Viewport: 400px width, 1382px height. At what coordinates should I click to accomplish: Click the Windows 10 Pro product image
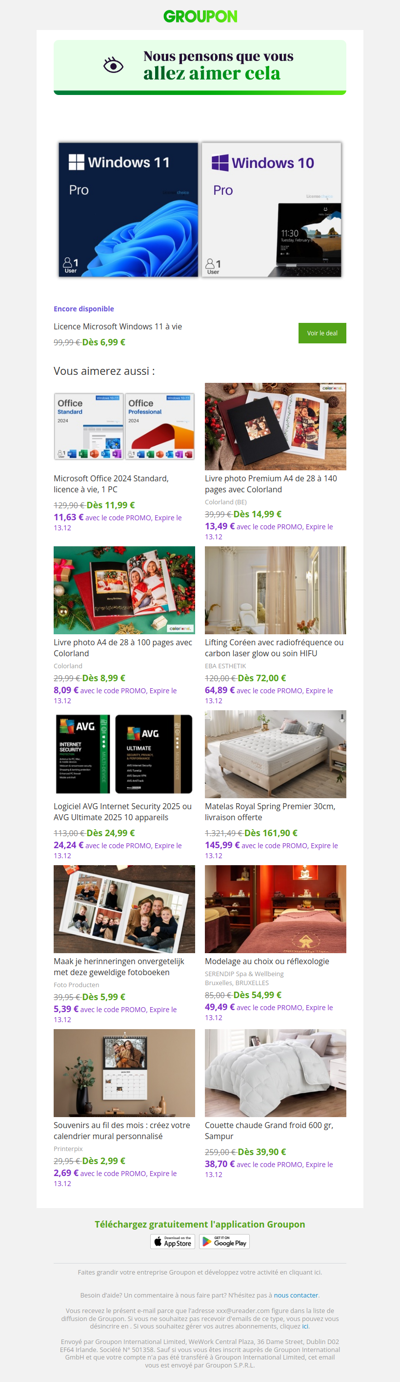pyautogui.click(x=271, y=209)
